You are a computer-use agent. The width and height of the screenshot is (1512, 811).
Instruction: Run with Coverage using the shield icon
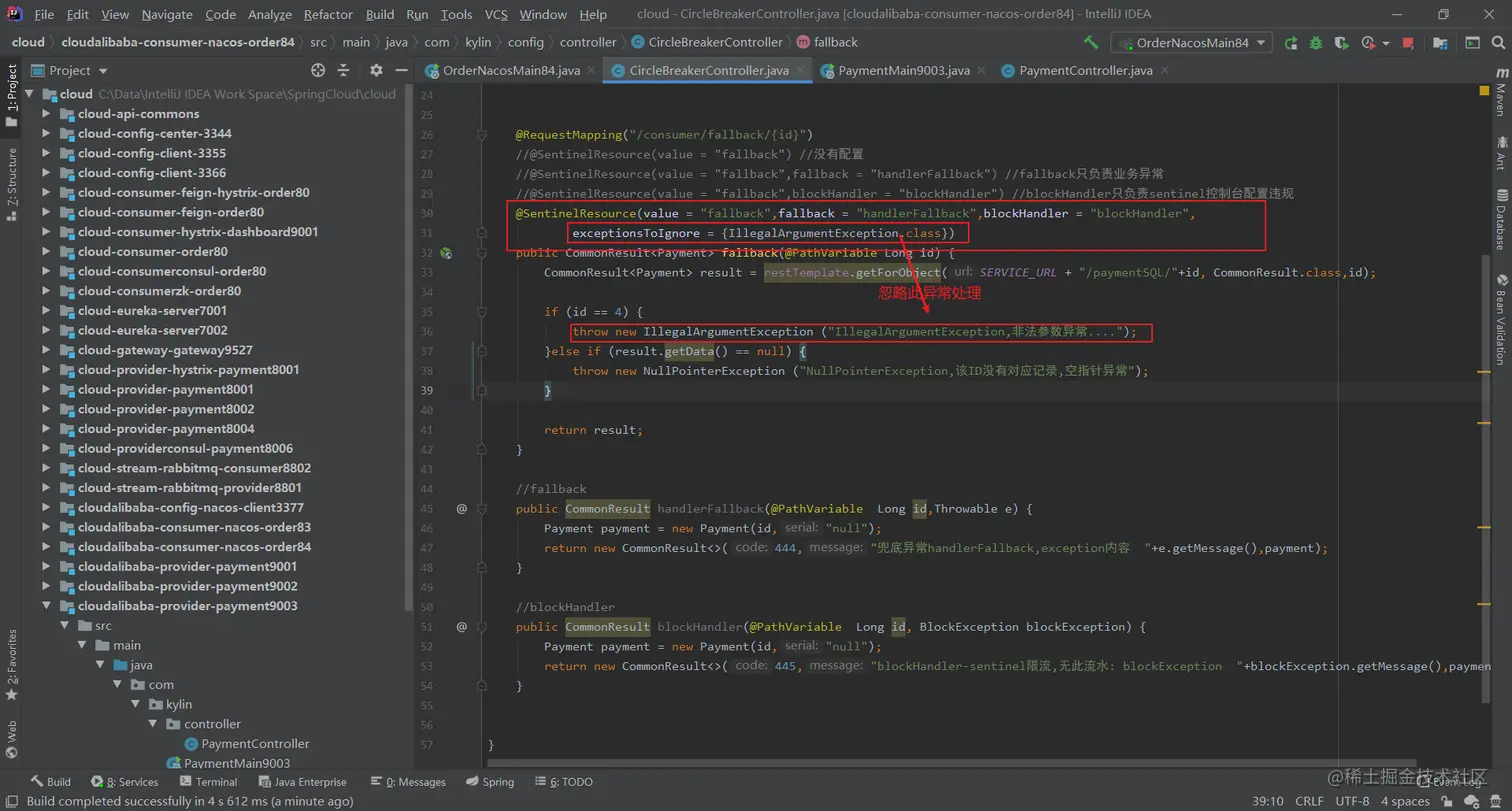point(1341,43)
